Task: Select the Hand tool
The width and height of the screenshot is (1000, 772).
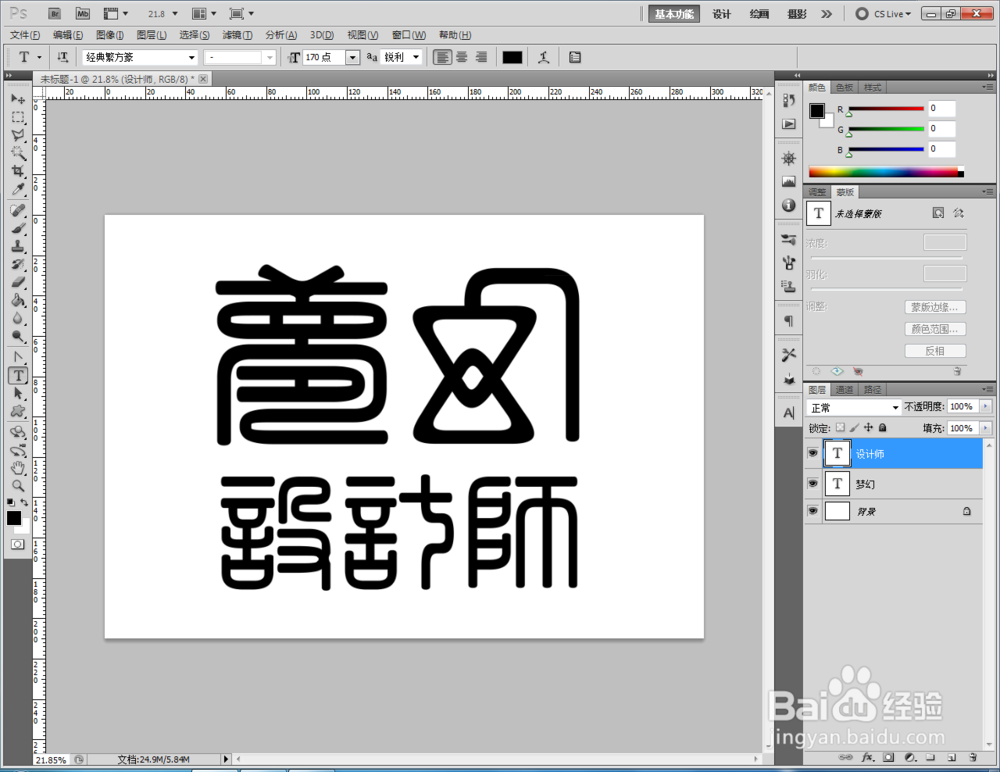Action: (18, 468)
